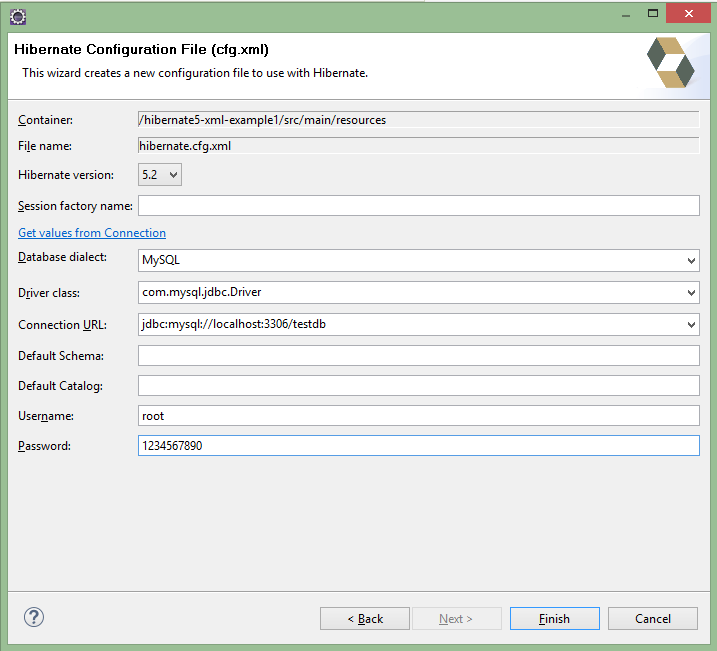
Task: Click the Password label
Action: [44, 446]
